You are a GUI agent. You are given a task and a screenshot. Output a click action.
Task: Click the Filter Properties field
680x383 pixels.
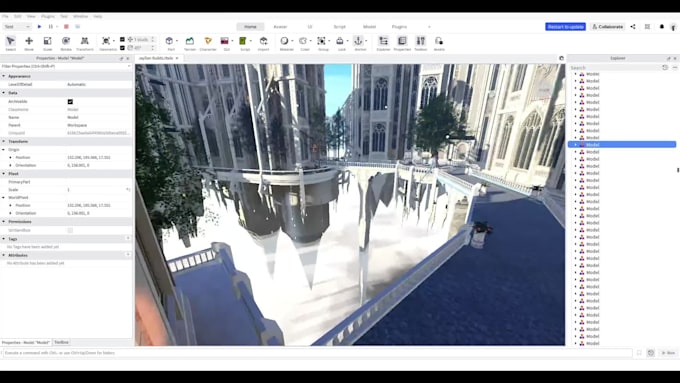coord(66,66)
